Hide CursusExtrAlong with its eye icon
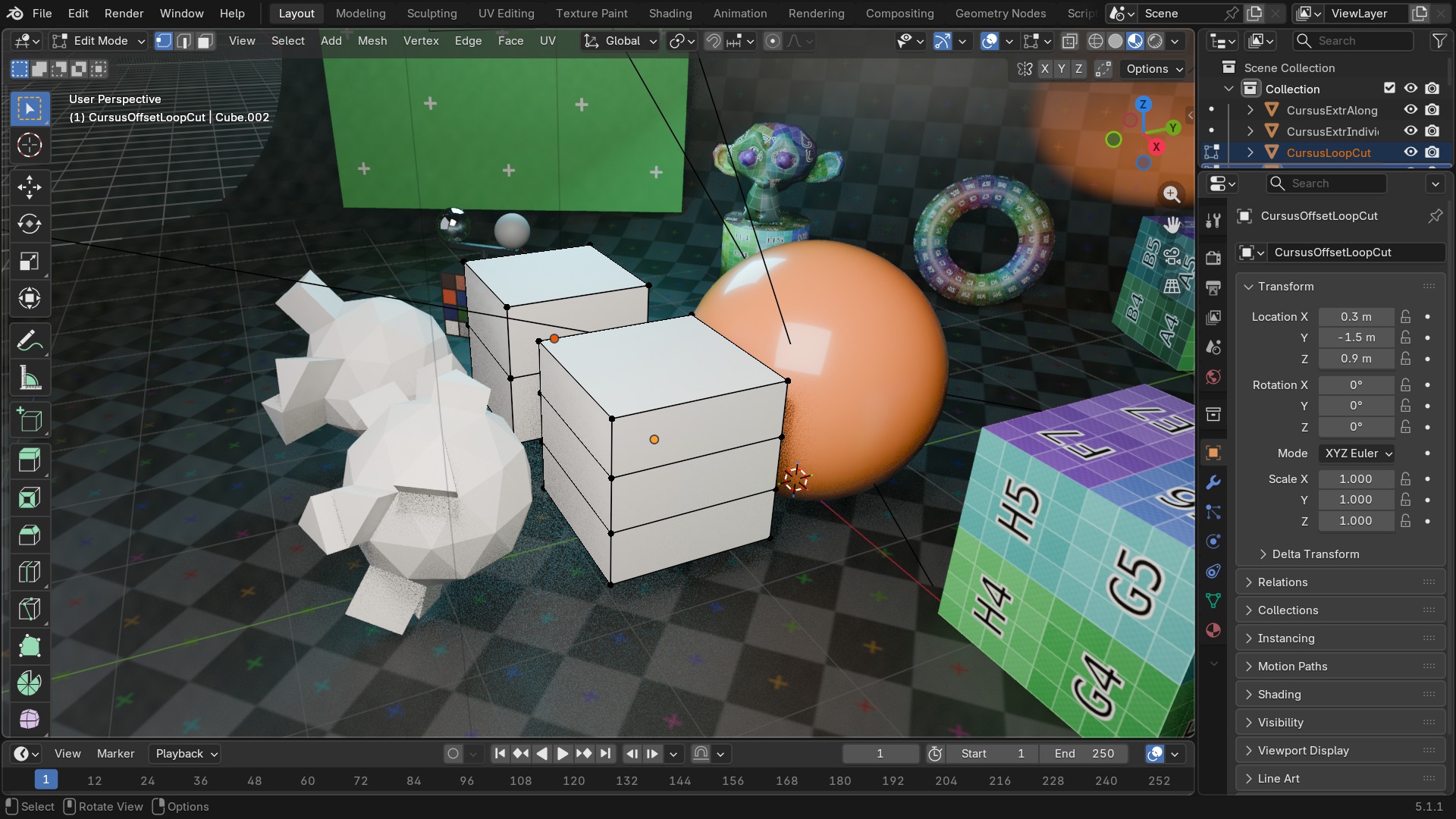This screenshot has height=819, width=1456. tap(1410, 110)
